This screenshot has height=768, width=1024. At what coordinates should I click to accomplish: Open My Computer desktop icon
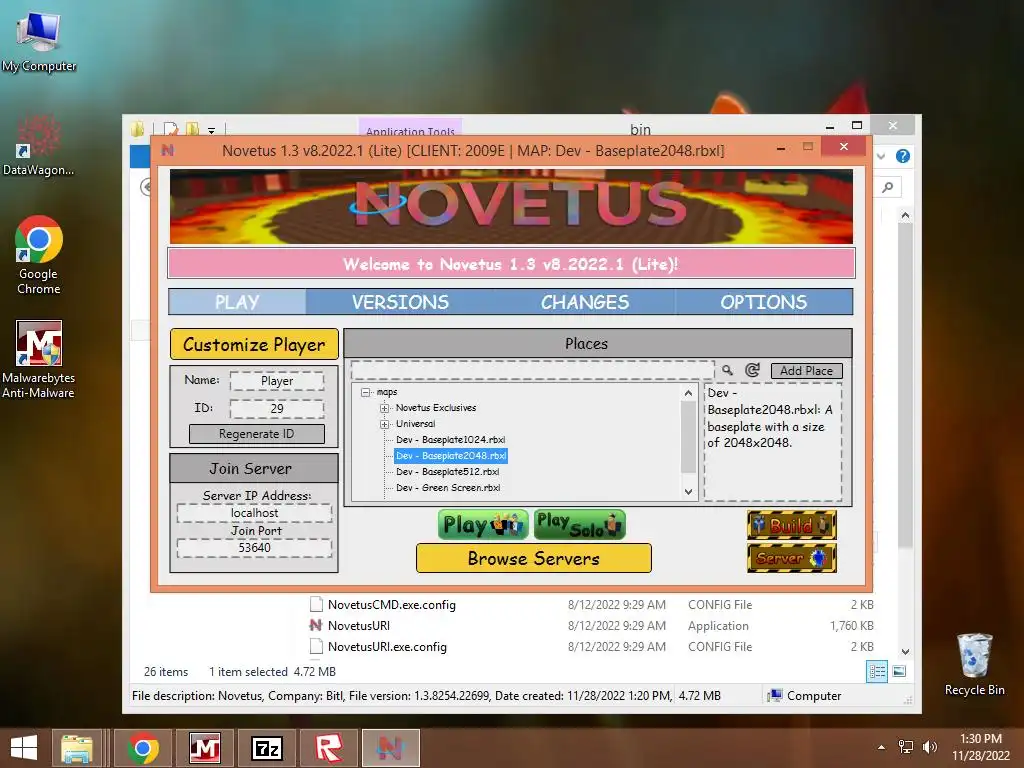[39, 40]
